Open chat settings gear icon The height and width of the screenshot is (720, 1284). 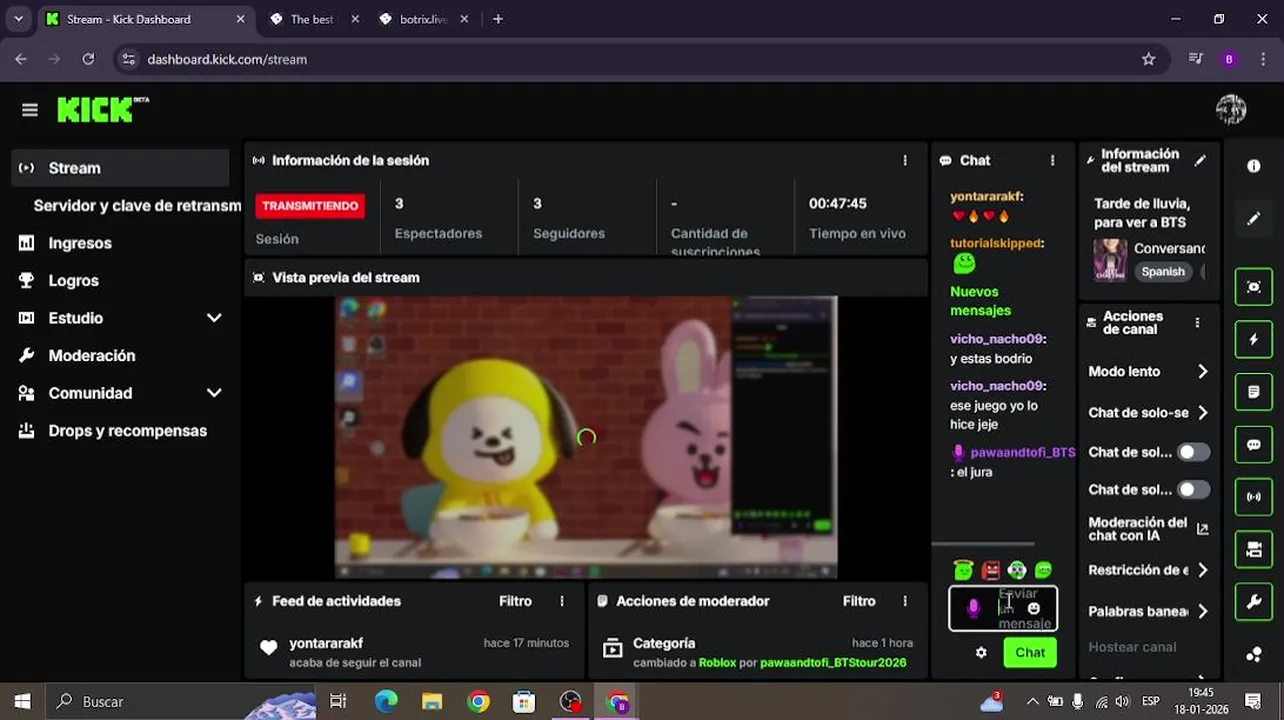(x=981, y=652)
